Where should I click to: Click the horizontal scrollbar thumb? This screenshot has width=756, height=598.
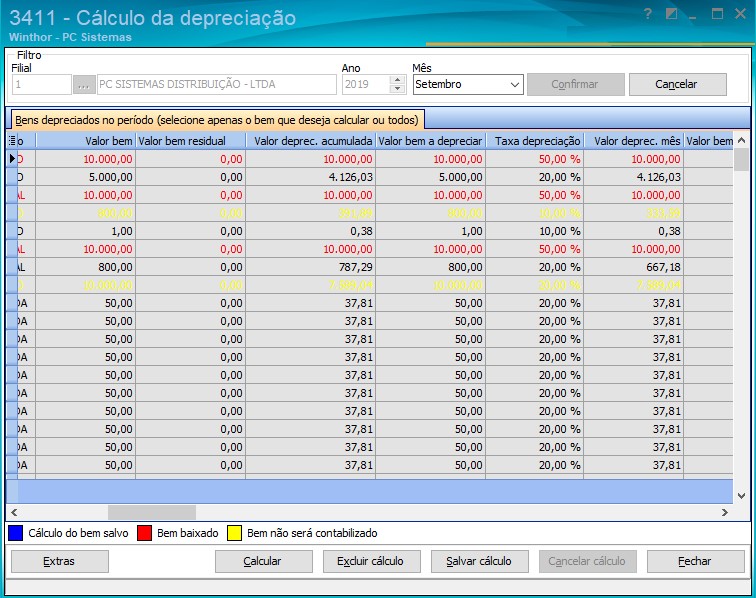[152, 512]
